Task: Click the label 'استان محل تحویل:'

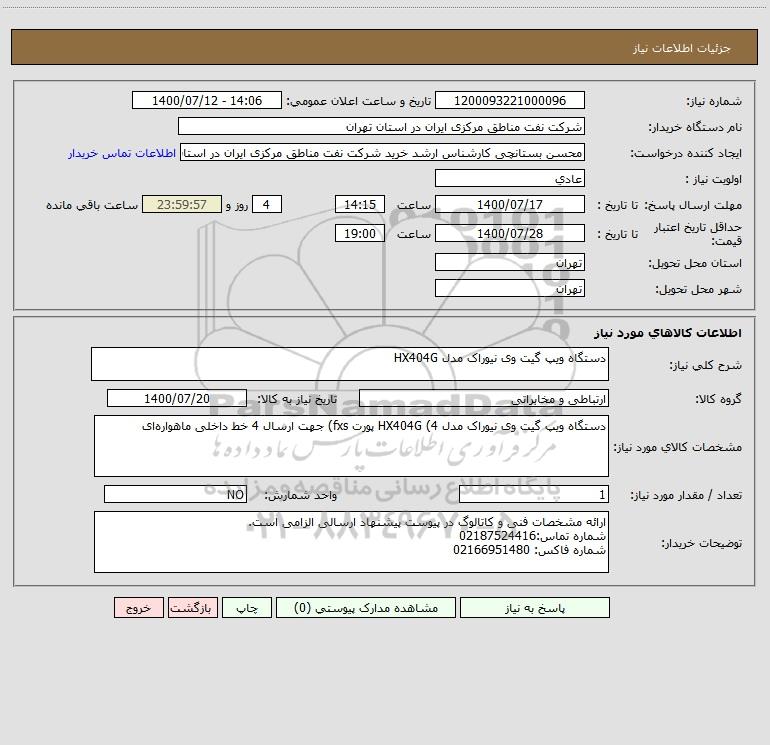Action: (x=695, y=263)
